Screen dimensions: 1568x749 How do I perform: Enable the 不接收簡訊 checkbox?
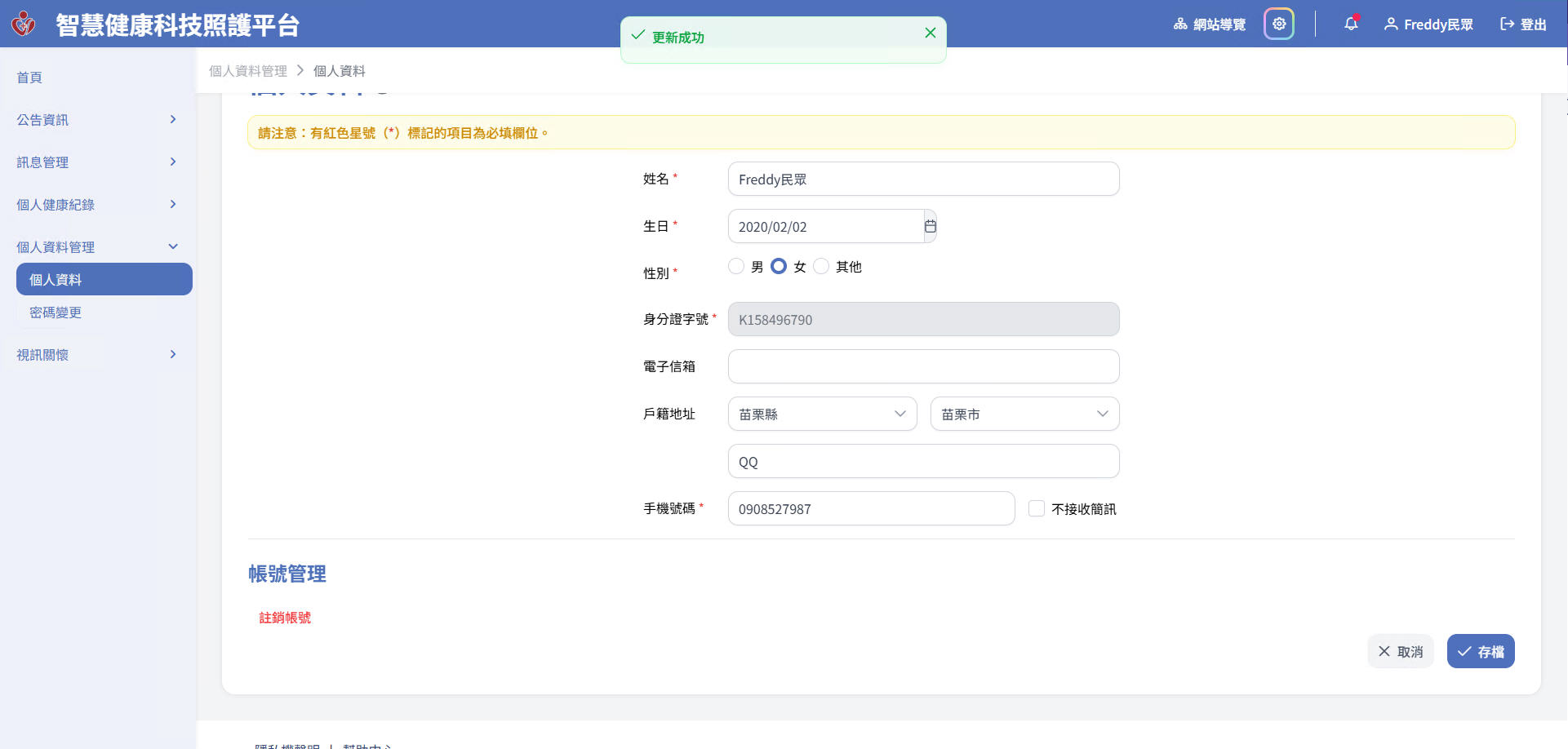(1037, 508)
